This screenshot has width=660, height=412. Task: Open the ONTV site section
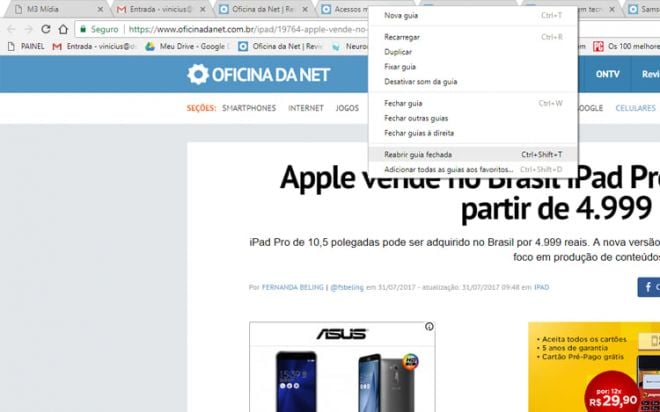607,74
